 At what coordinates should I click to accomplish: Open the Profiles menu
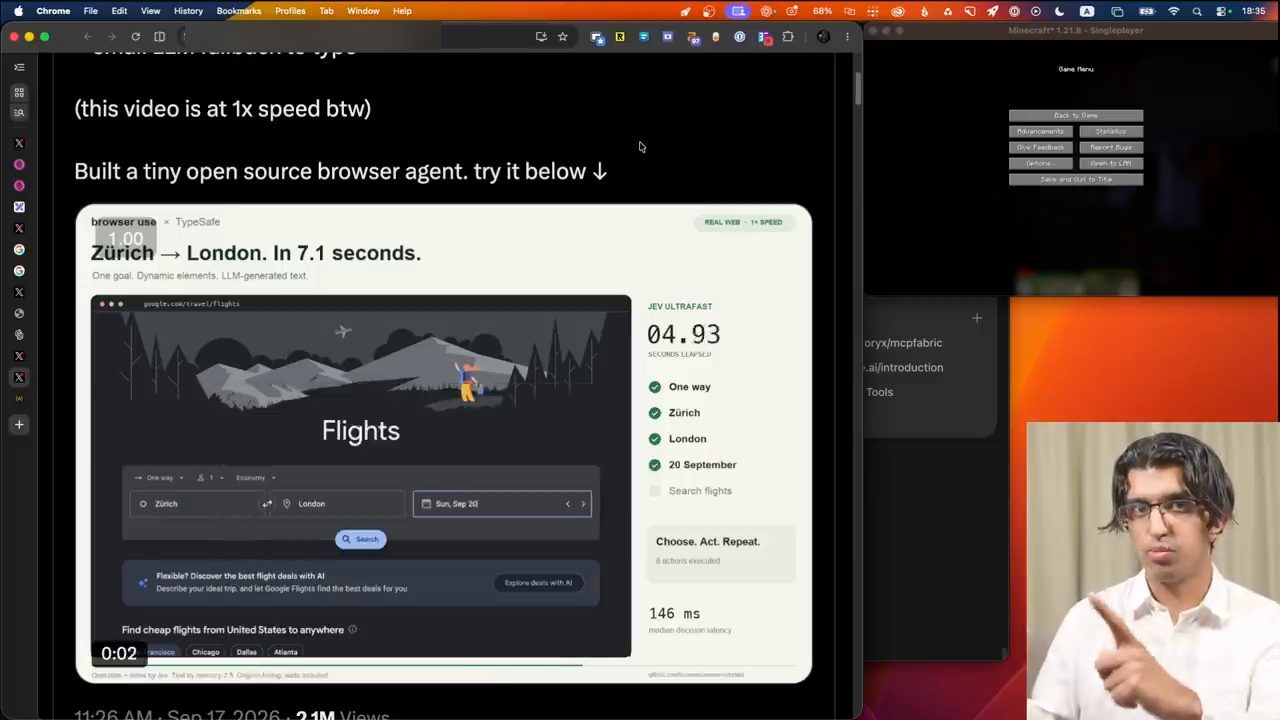(290, 11)
